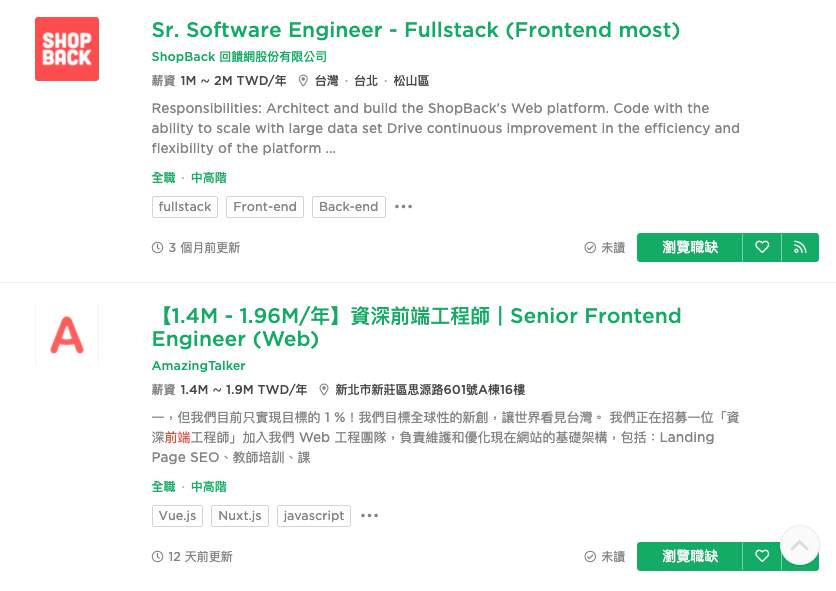Viewport: 836px width, 591px height.
Task: Click the scroll-to-top arrow button
Action: coord(799,545)
